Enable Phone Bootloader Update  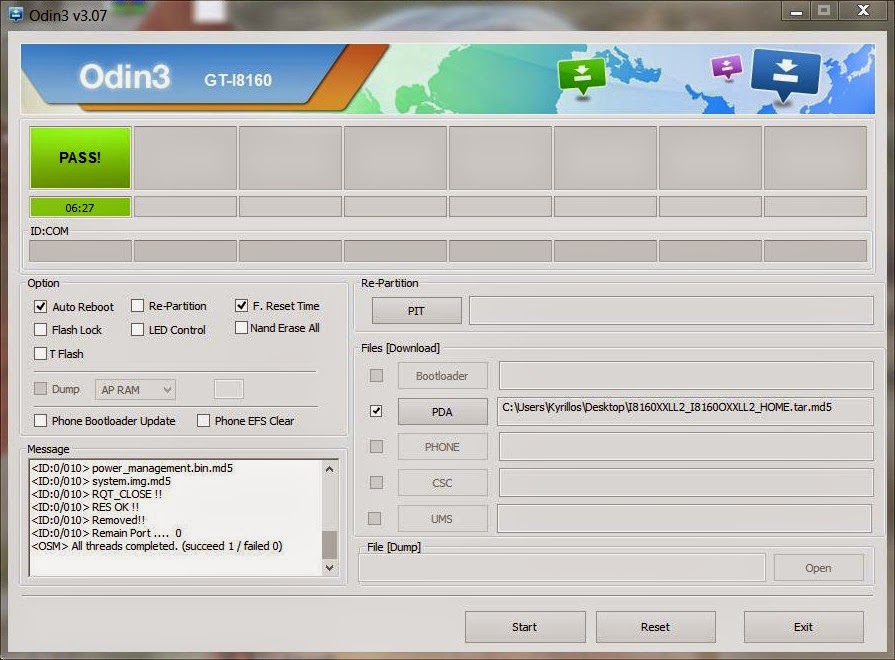tap(41, 421)
